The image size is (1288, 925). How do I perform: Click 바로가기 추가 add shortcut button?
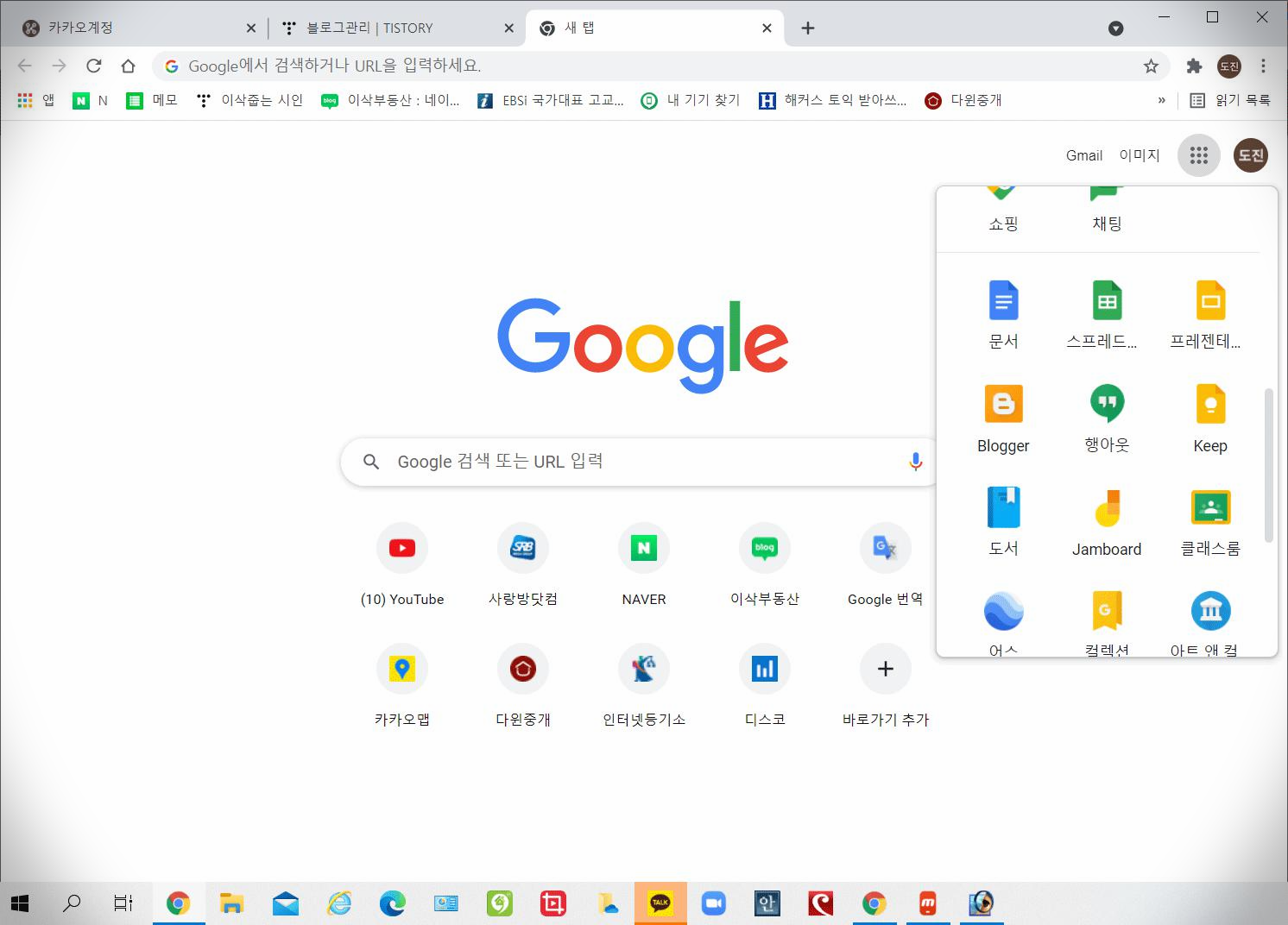tap(886, 686)
